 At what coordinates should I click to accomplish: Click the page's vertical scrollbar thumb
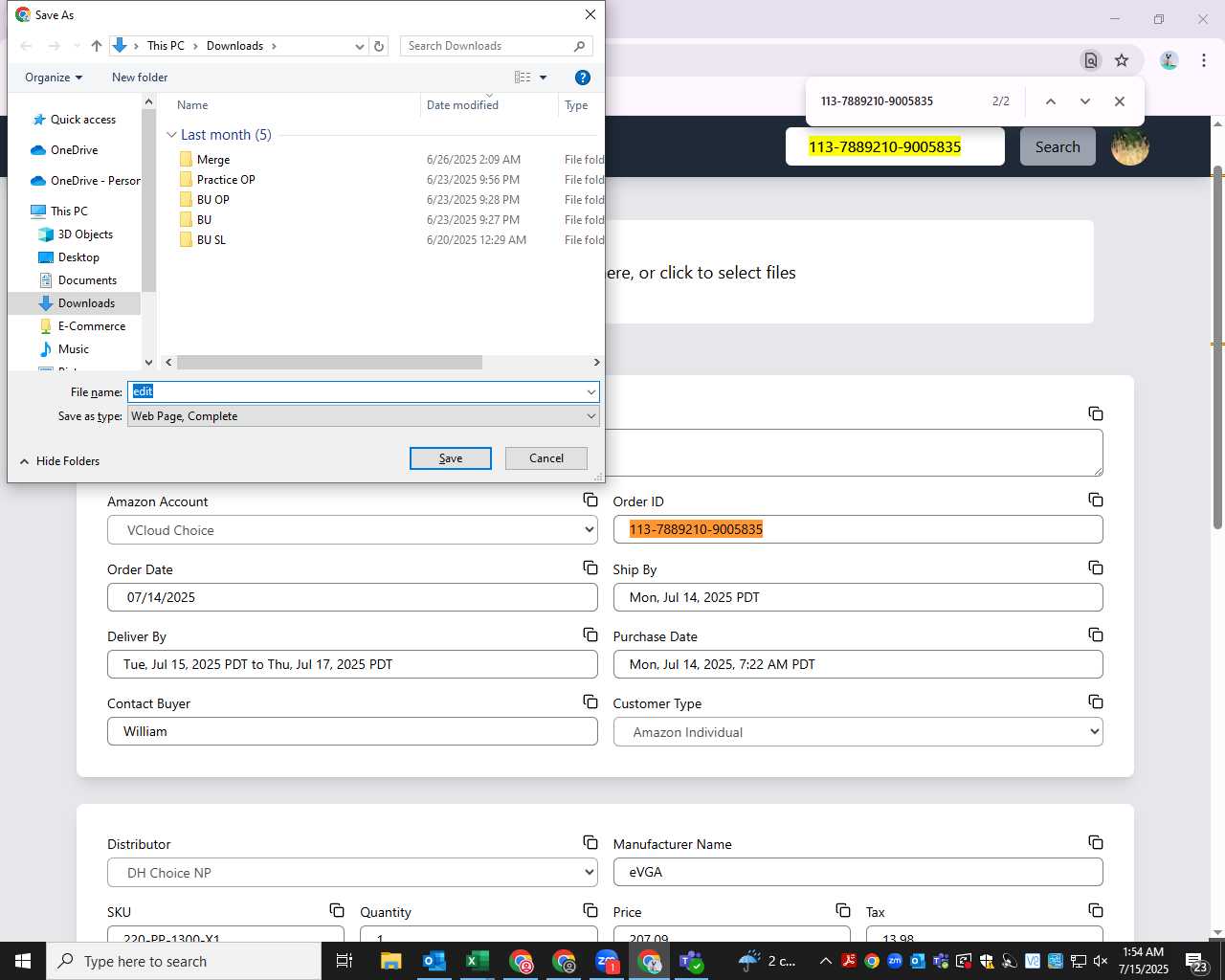(1217, 348)
